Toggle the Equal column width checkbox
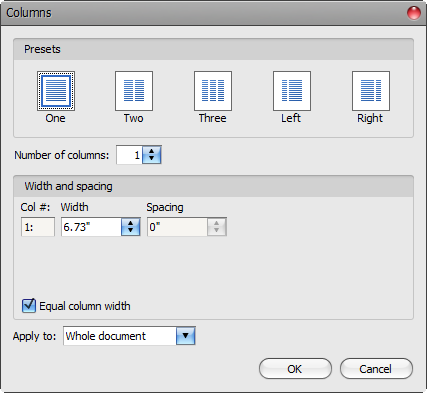The image size is (427, 393). coord(29,306)
